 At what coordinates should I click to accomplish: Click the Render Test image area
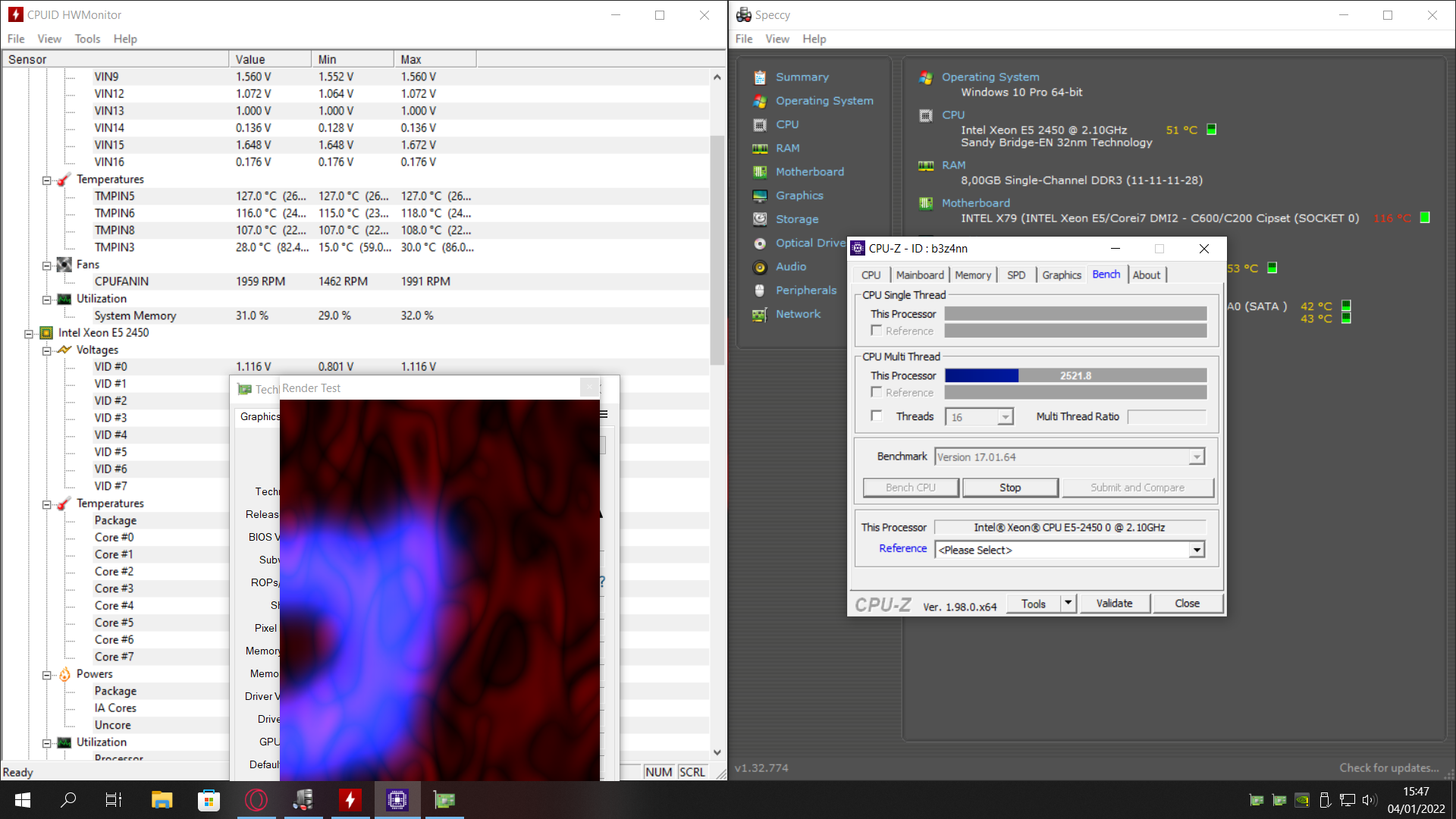point(440,590)
